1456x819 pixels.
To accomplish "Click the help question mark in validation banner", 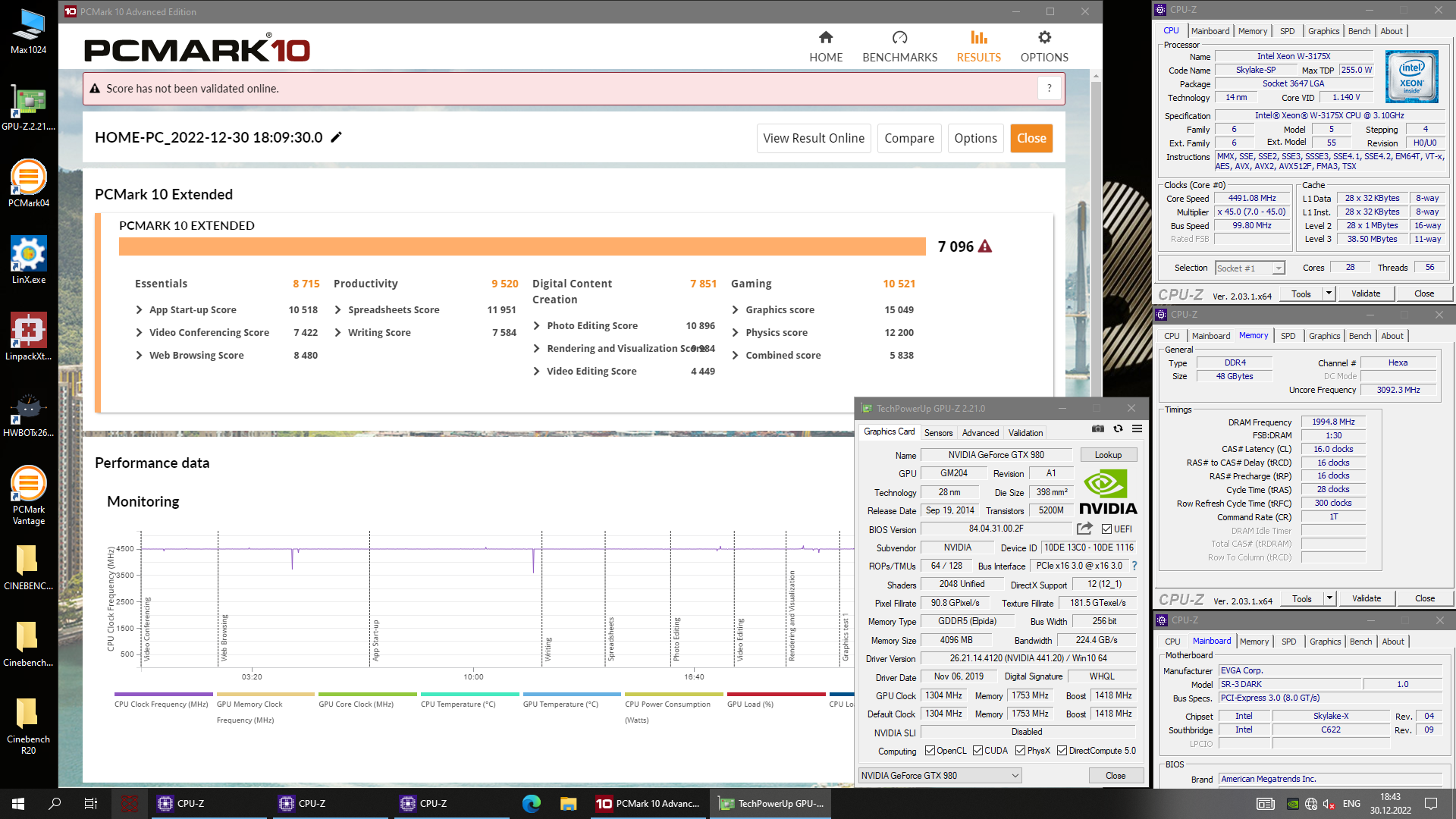I will coord(1049,88).
